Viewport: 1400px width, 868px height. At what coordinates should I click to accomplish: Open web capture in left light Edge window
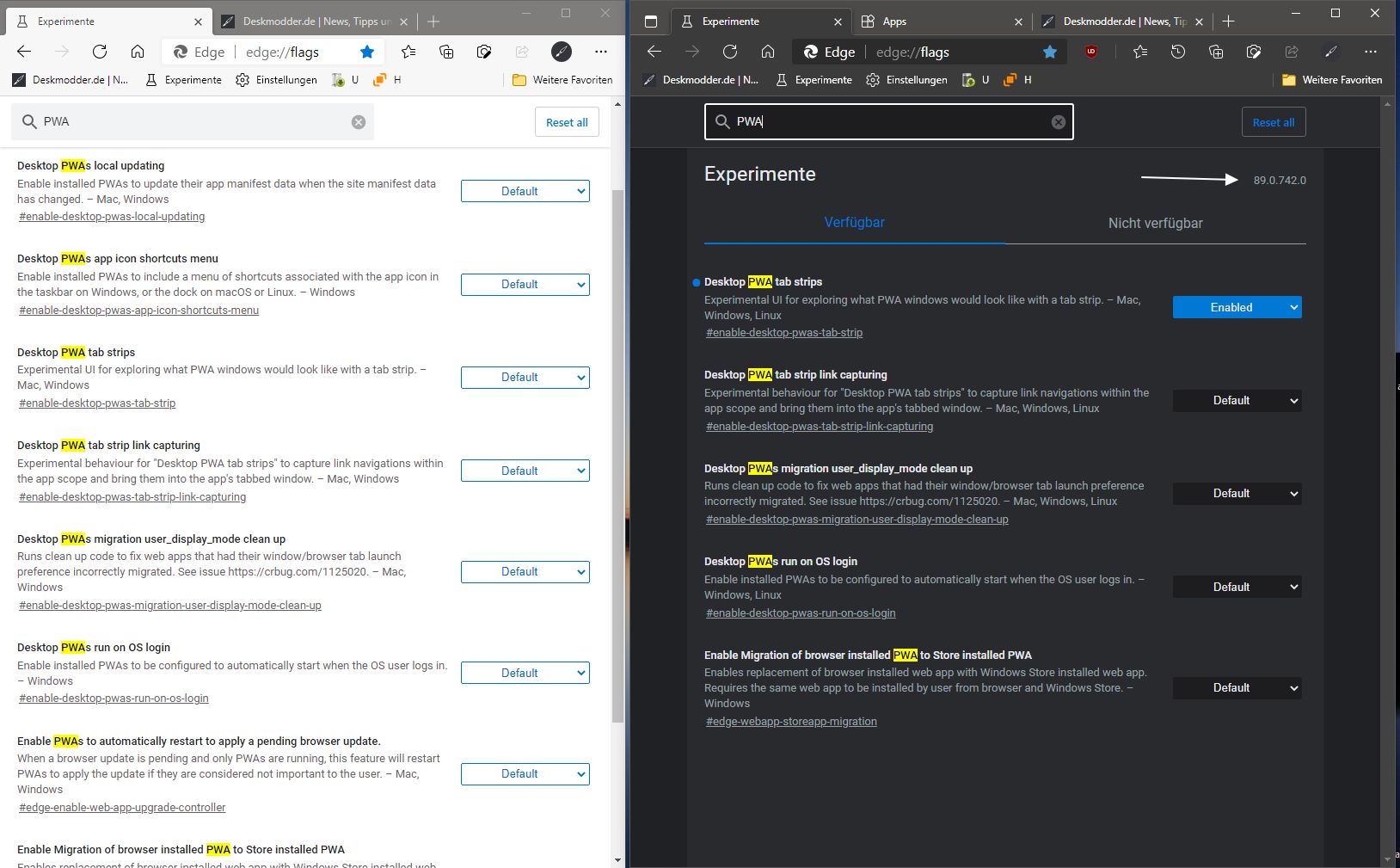[x=484, y=52]
